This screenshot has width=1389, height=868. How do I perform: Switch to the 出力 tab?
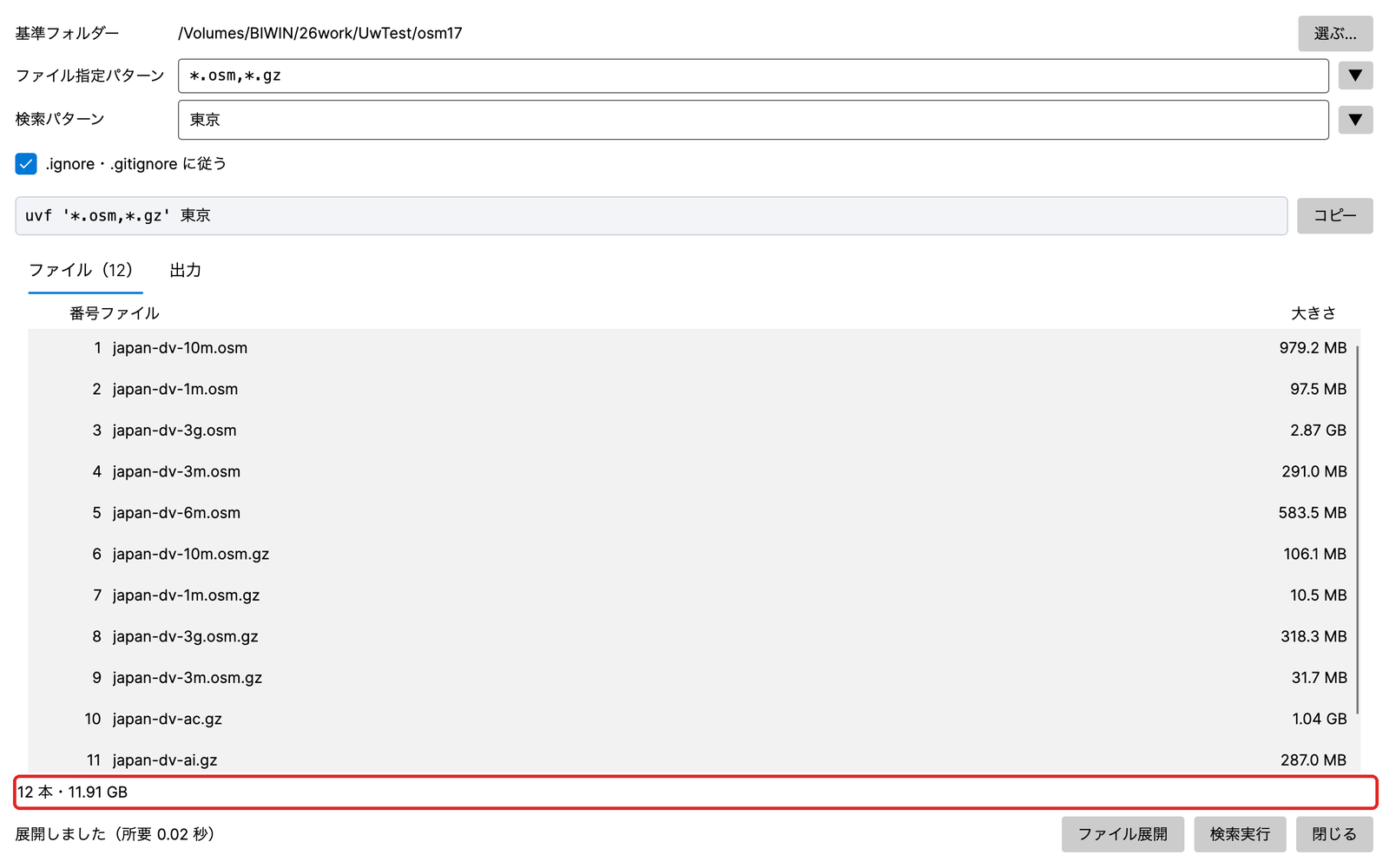tap(185, 270)
